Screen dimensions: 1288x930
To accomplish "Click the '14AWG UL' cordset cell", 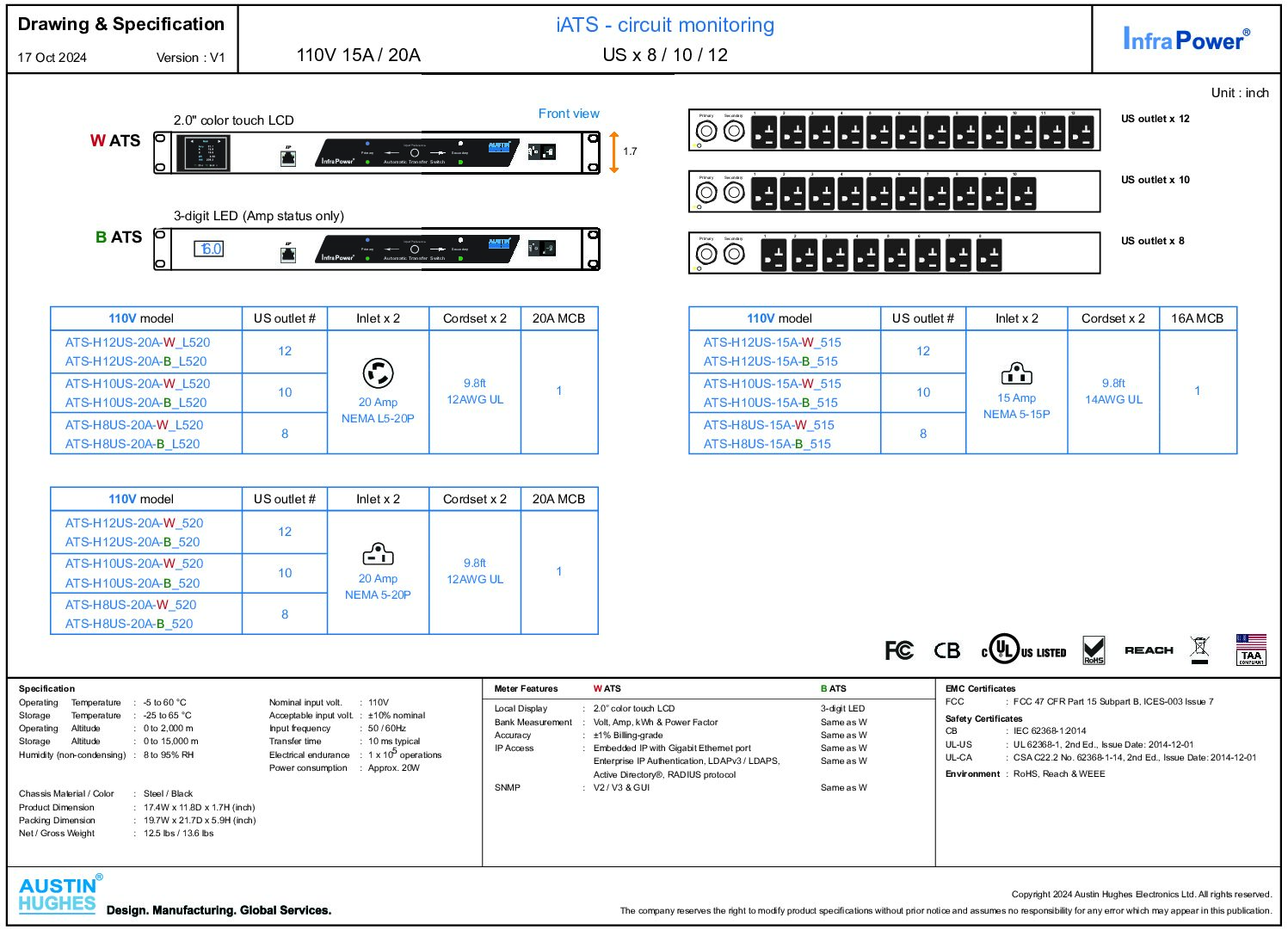I will coord(1113,399).
